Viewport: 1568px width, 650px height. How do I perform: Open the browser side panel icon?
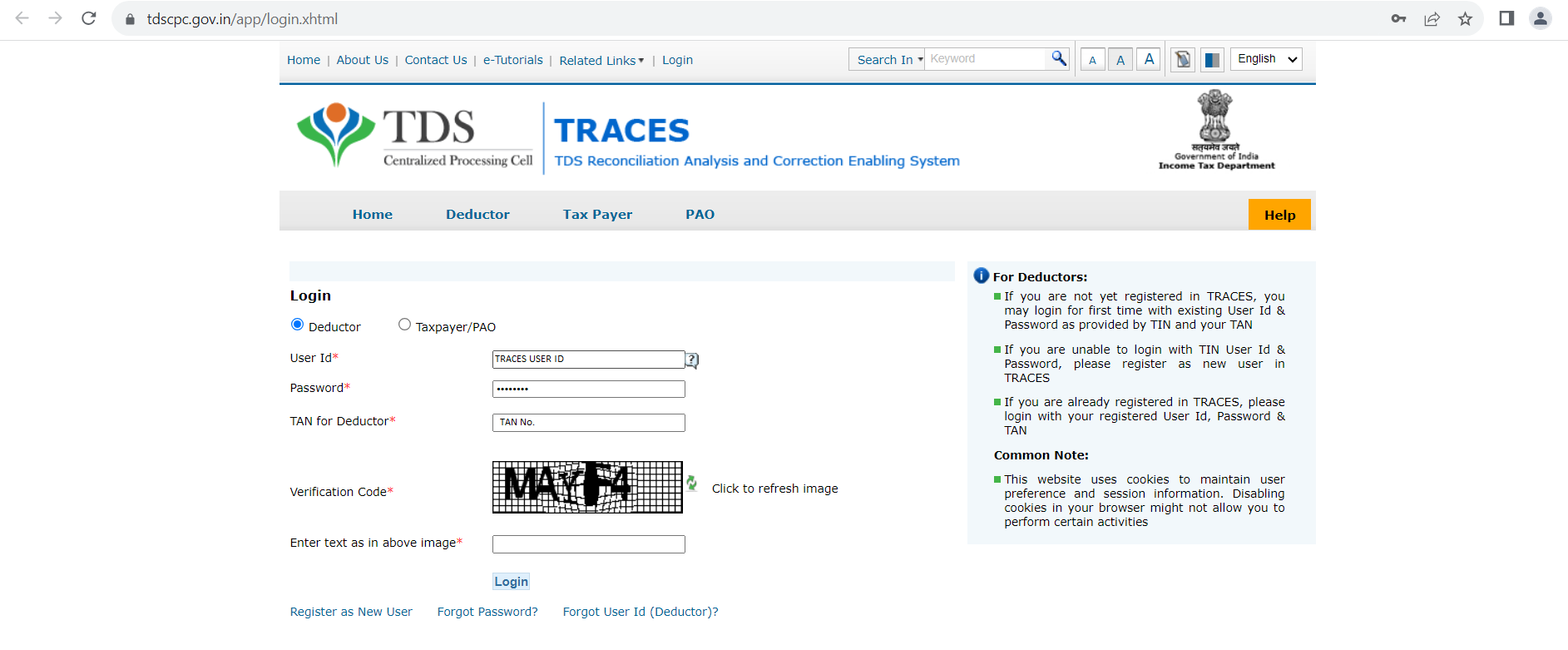(1506, 18)
